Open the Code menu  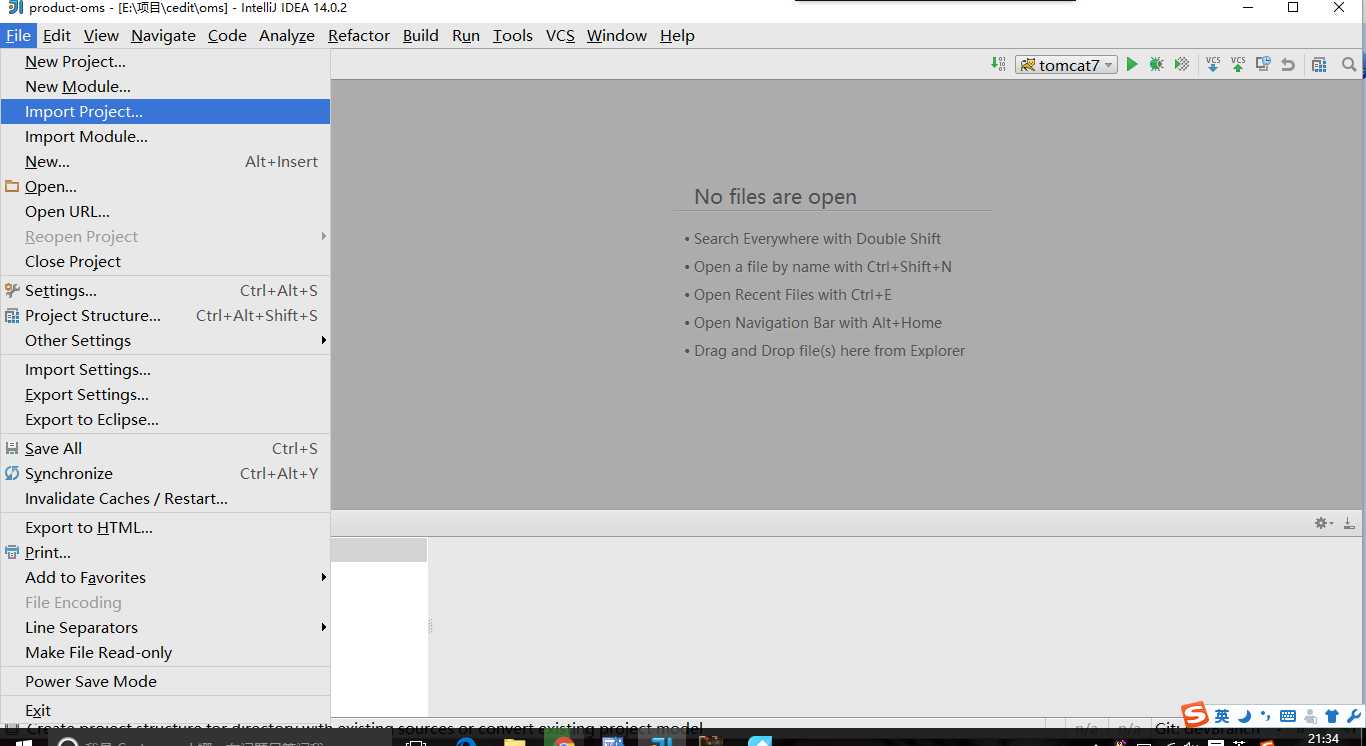point(227,35)
